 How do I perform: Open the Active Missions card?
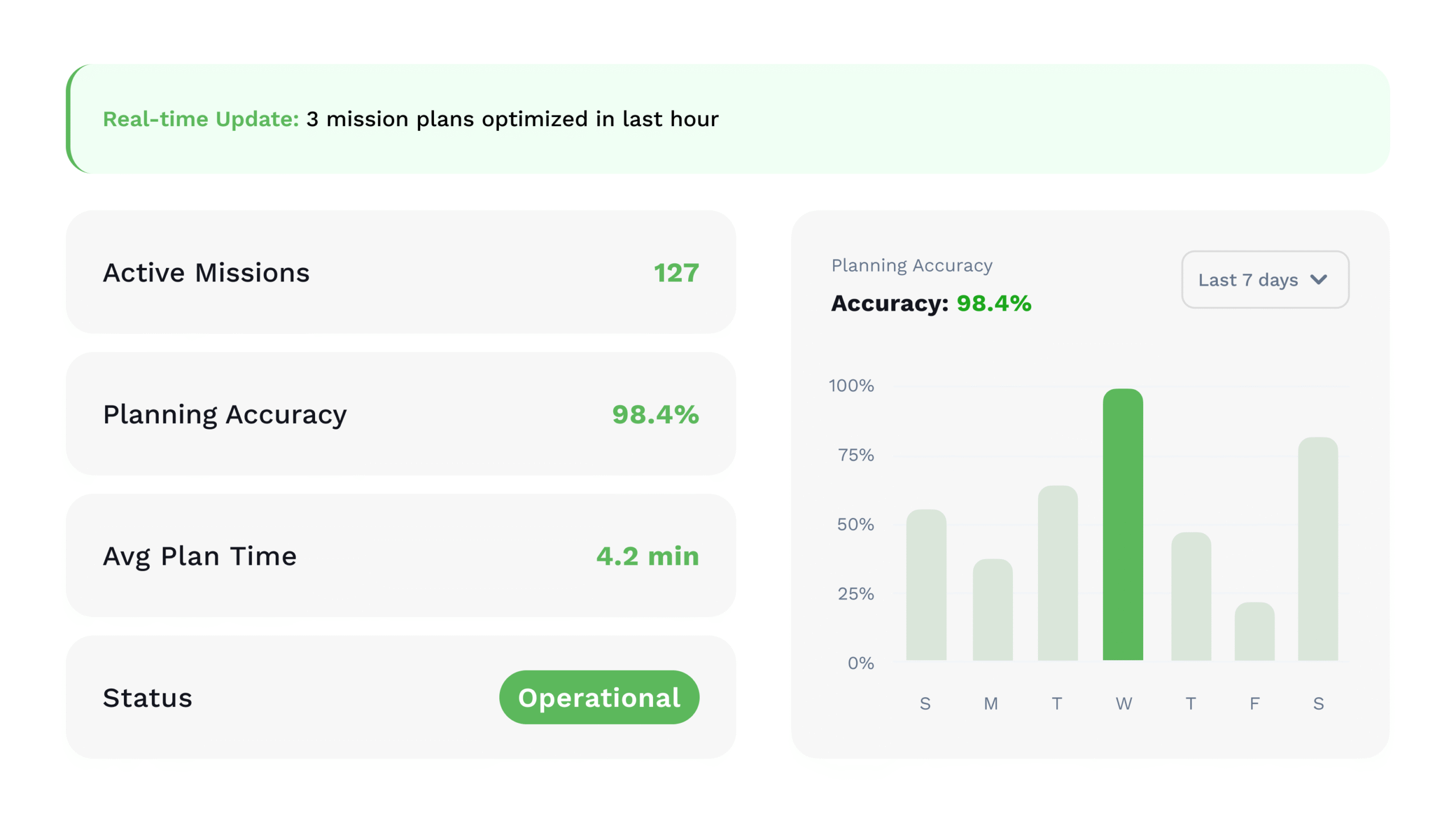point(400,272)
